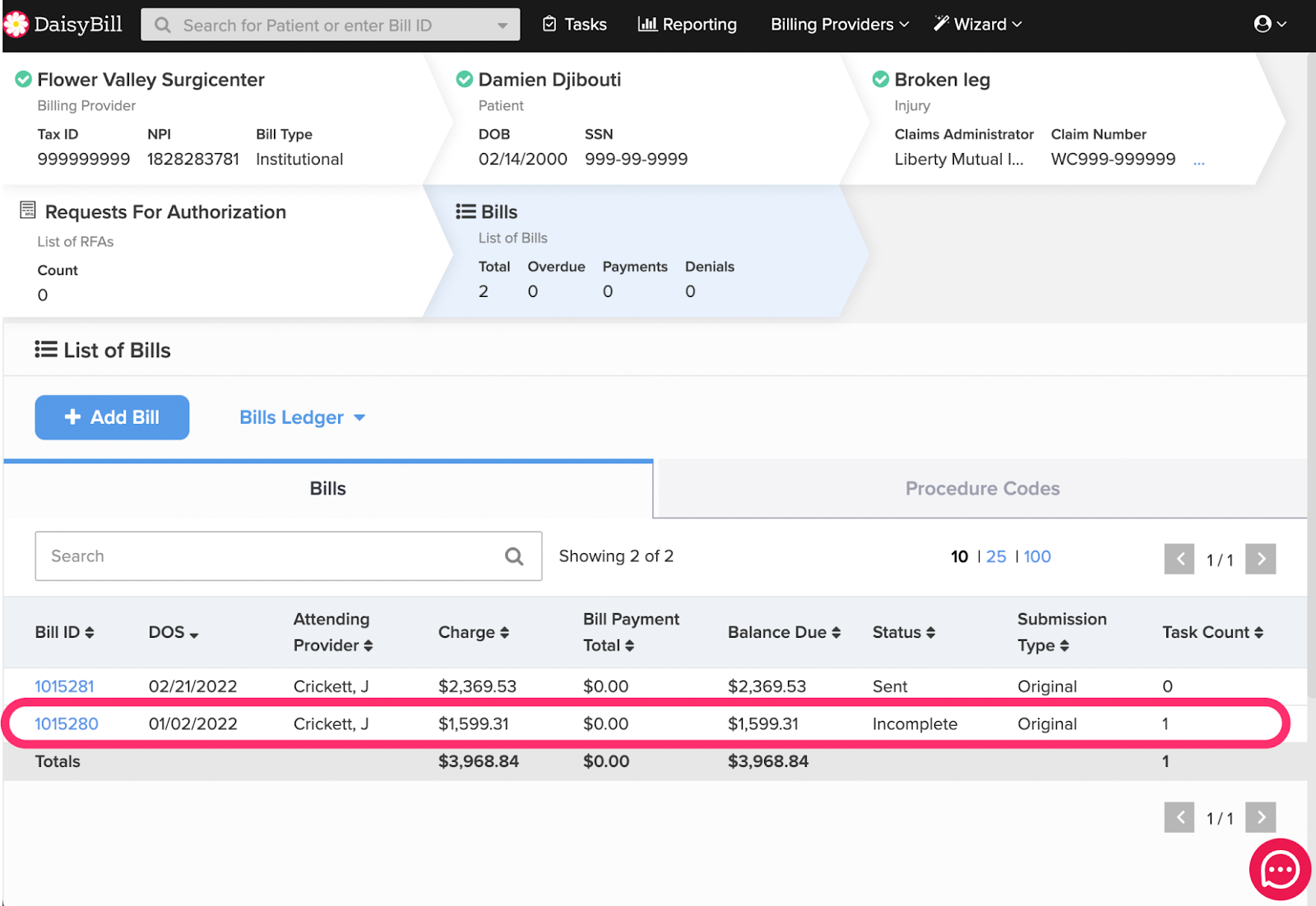1316x906 pixels.
Task: Click the DaisyBill flower logo
Action: 16,25
